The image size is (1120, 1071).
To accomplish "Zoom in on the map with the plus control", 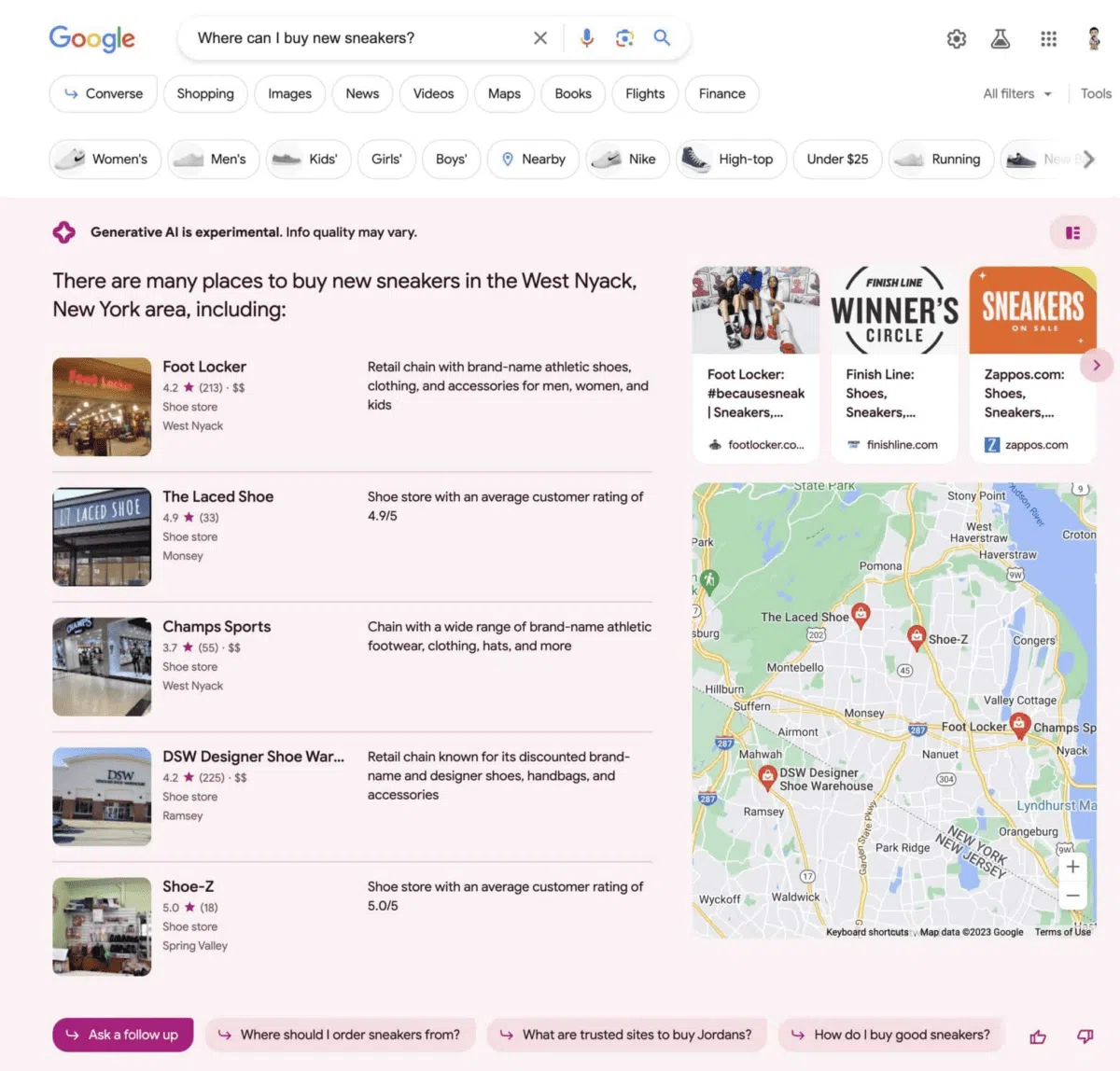I will pos(1072,867).
